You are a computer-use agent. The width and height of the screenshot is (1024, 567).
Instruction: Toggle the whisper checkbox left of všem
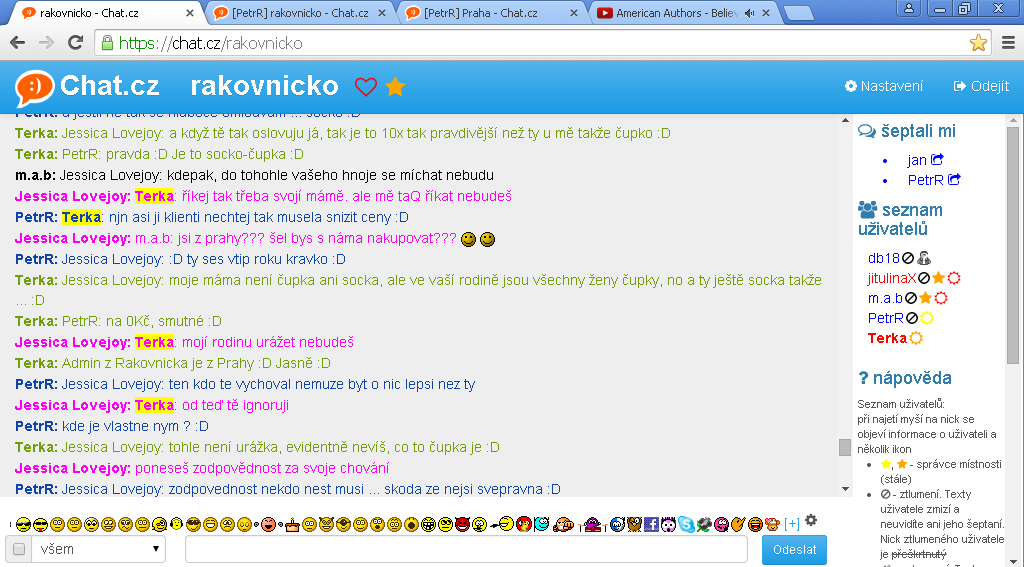pos(19,549)
